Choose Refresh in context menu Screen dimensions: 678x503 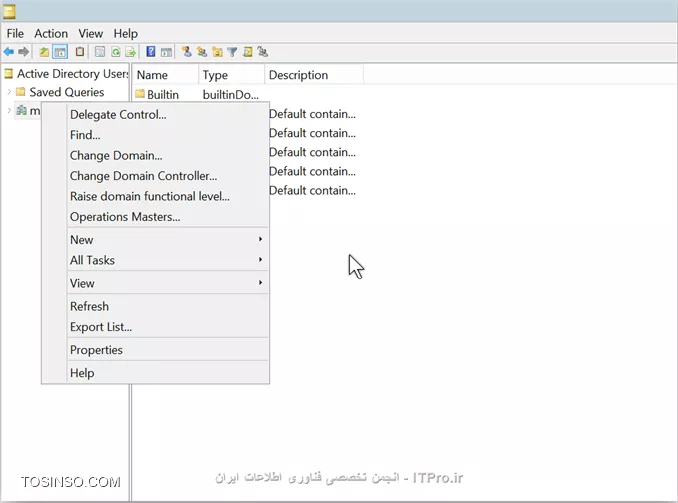168,306
